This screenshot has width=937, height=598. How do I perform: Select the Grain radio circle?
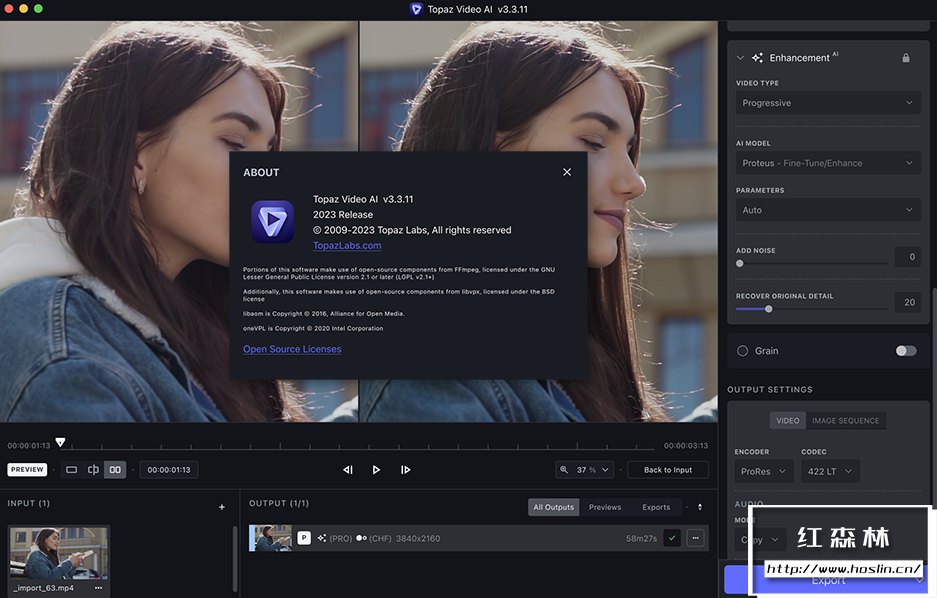[742, 351]
